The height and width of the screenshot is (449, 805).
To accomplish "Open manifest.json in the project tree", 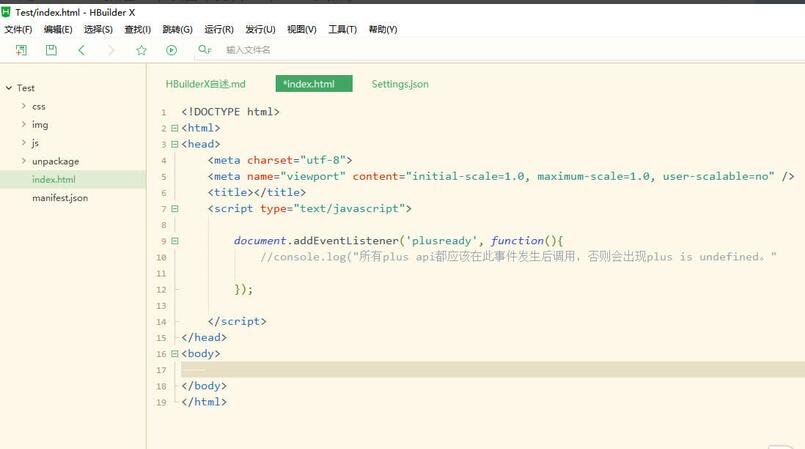I will [x=59, y=198].
